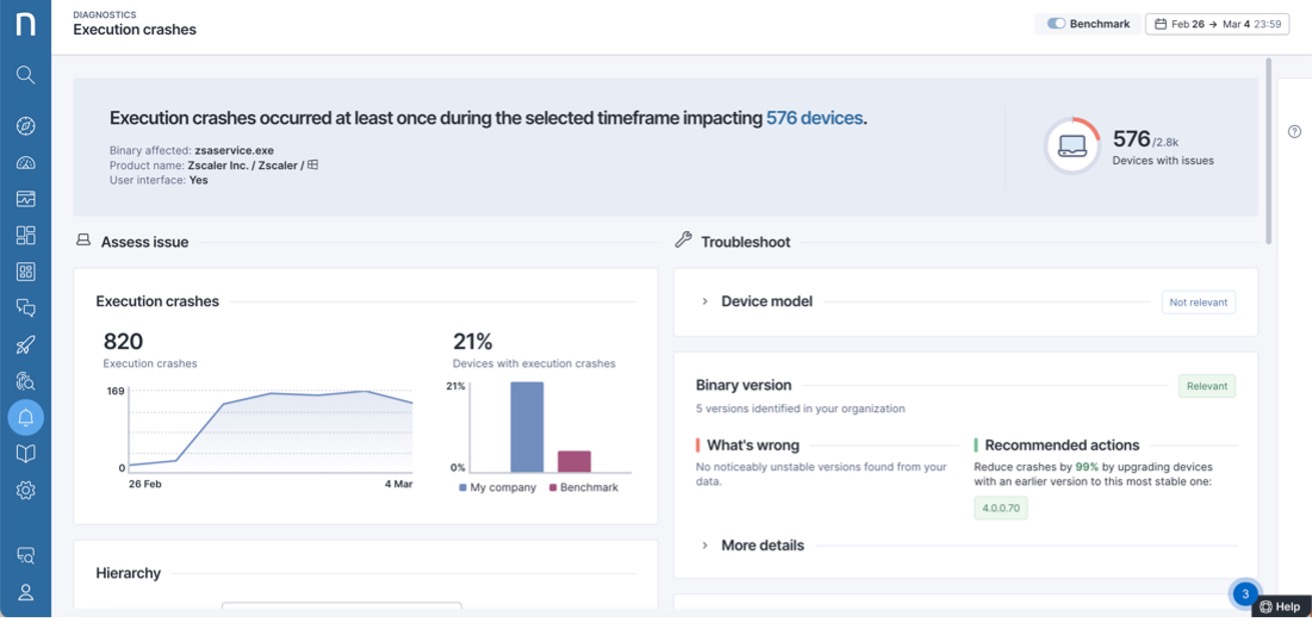Image resolution: width=1316 pixels, height=620 pixels.
Task: Click the open book icon in sidebar
Action: [x=26, y=454]
